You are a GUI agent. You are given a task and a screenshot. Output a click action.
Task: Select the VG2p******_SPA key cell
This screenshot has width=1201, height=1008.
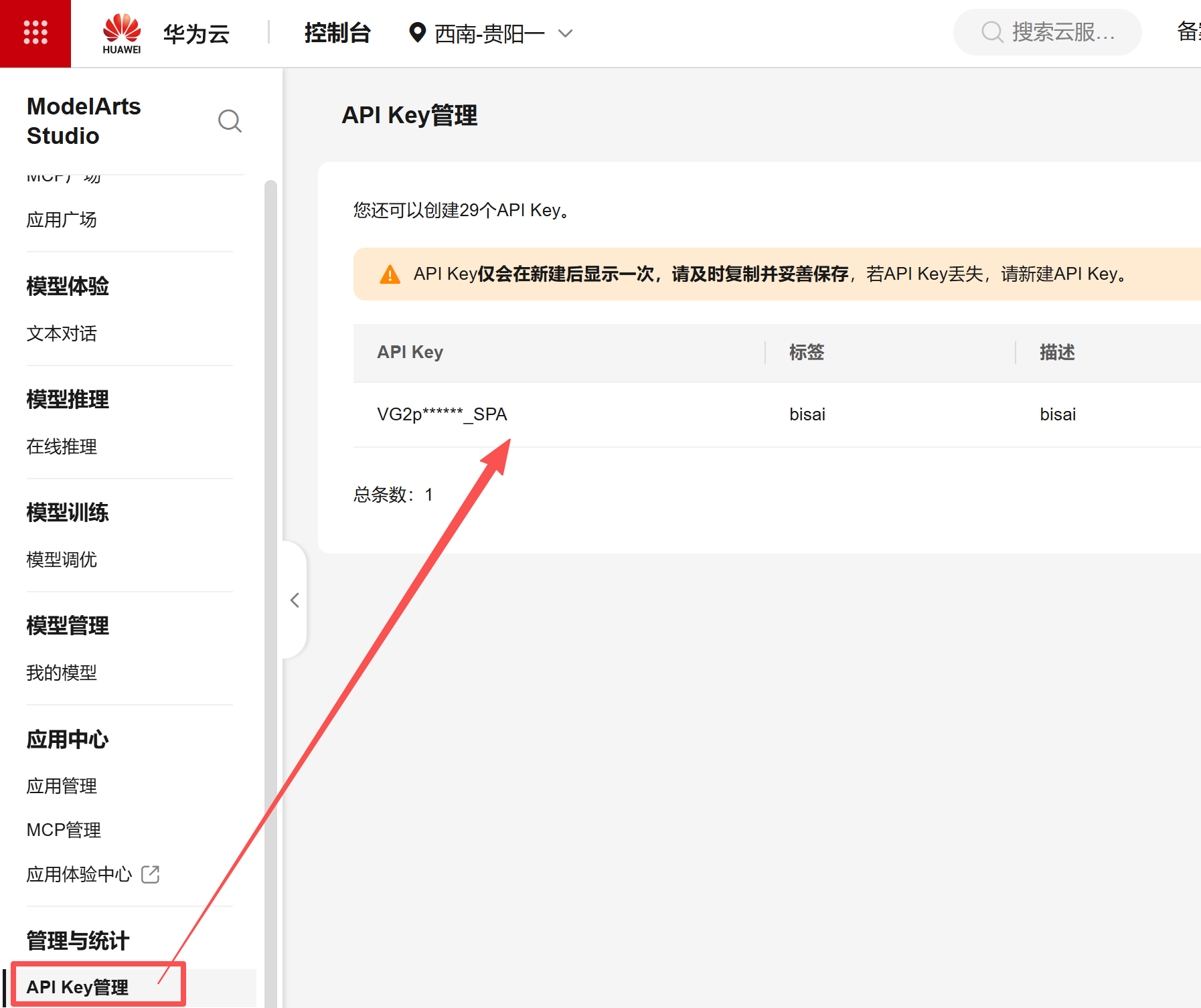(442, 414)
